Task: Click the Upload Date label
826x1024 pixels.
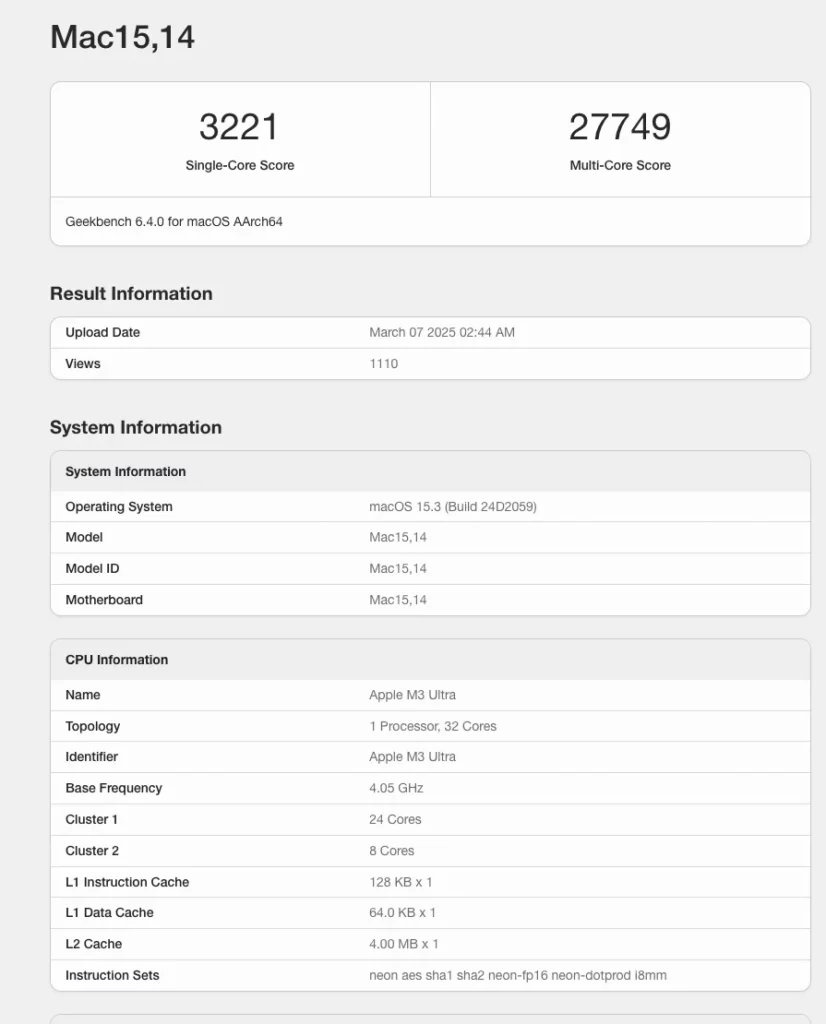Action: pos(103,332)
